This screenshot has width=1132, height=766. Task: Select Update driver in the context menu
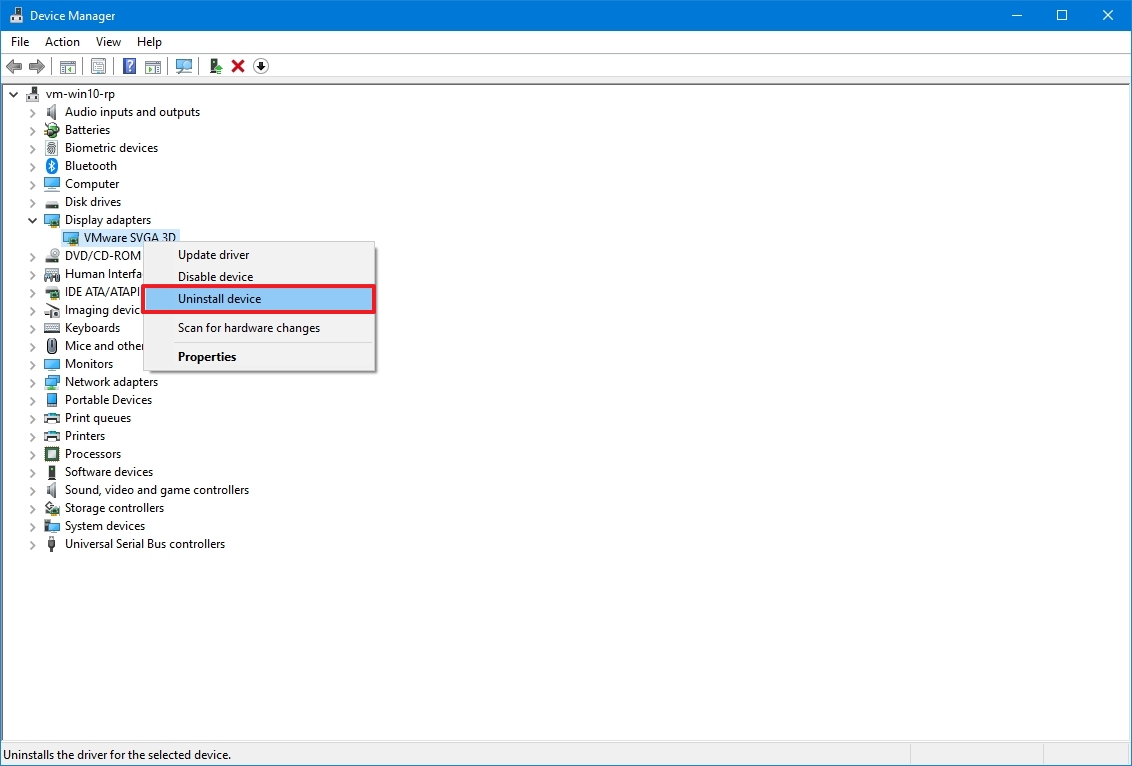(211, 254)
